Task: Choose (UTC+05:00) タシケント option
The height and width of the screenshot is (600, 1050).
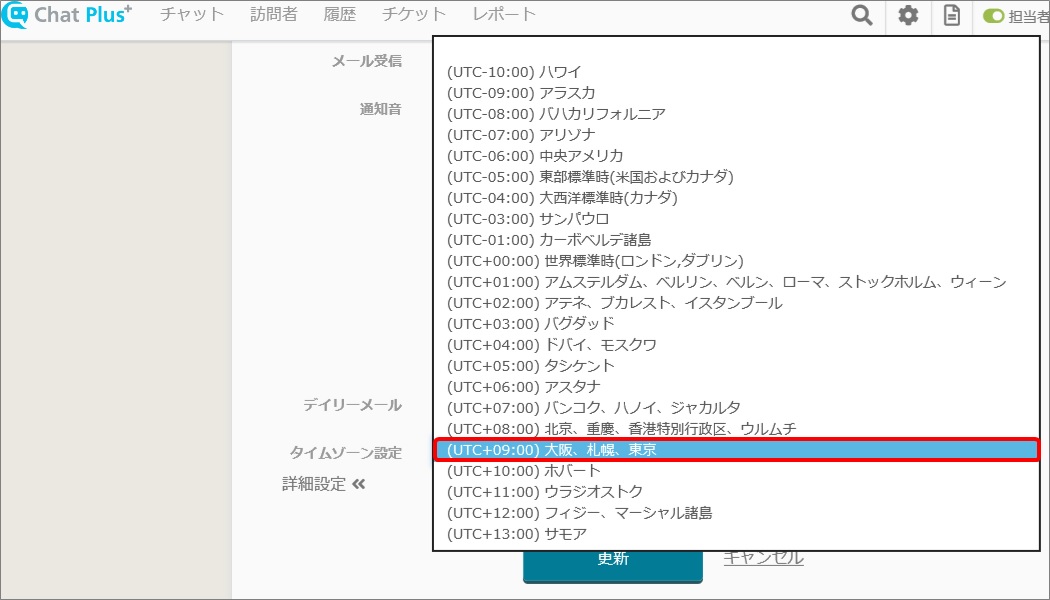Action: click(736, 366)
